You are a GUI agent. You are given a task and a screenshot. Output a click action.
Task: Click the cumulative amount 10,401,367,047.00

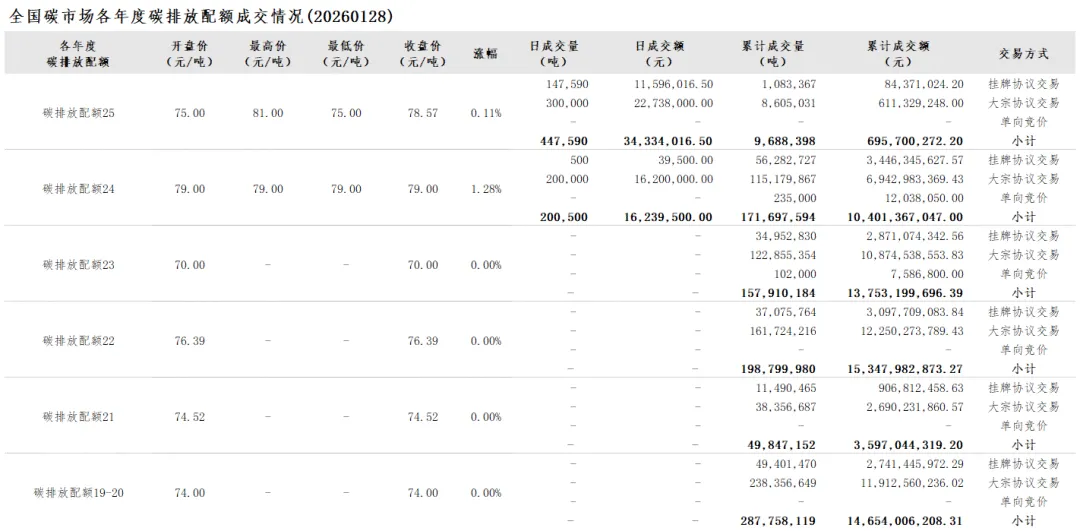coord(905,217)
